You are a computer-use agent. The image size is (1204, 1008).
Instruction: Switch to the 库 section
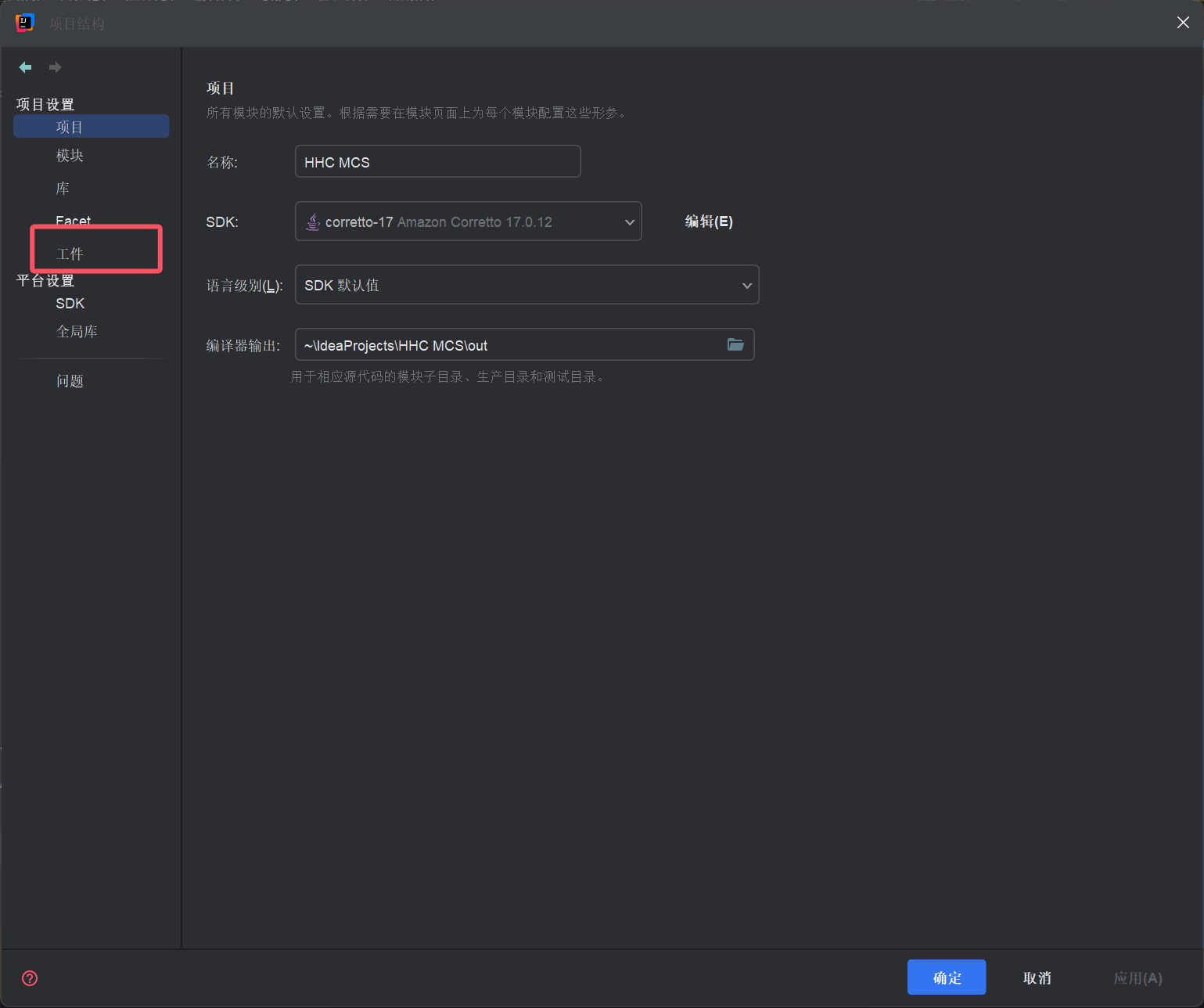pos(63,189)
